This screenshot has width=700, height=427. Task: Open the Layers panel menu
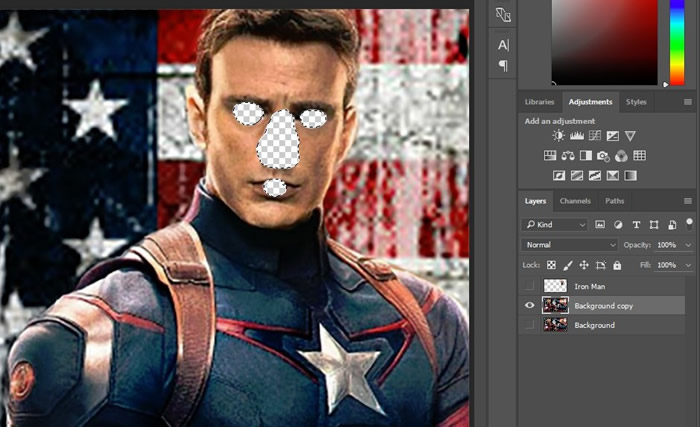688,201
